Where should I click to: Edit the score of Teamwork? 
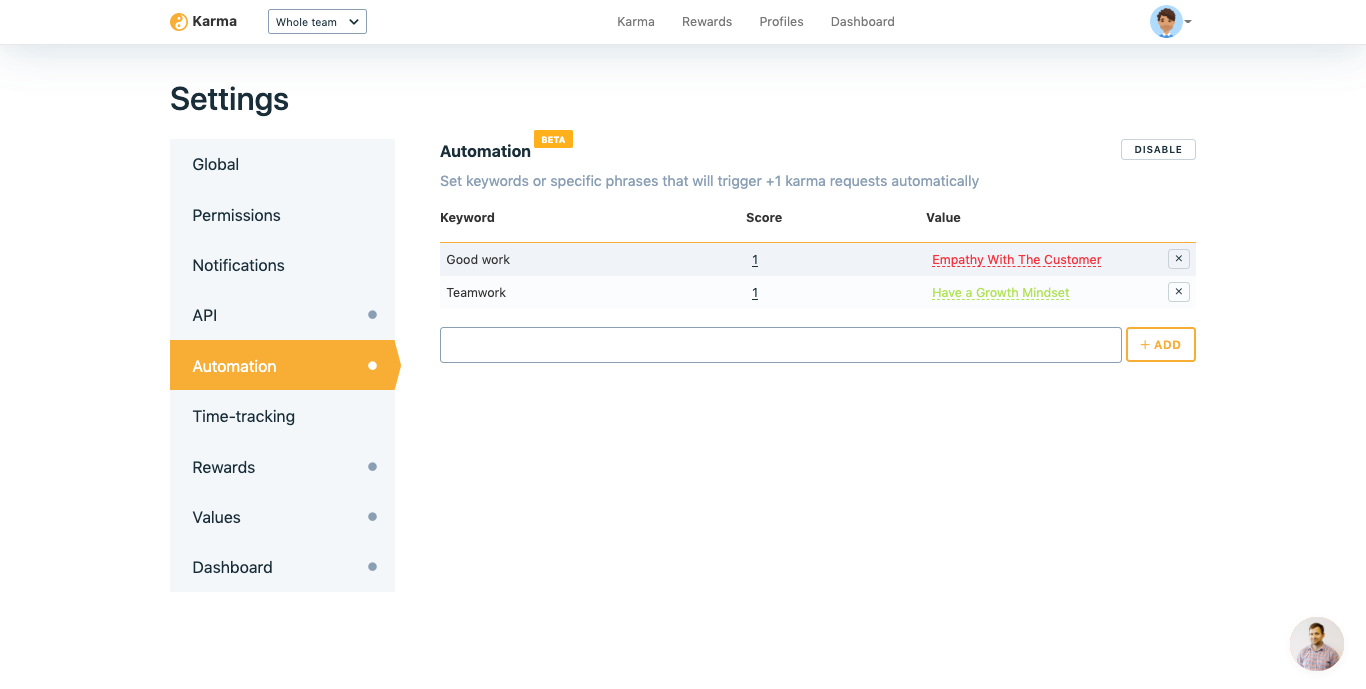click(x=755, y=293)
